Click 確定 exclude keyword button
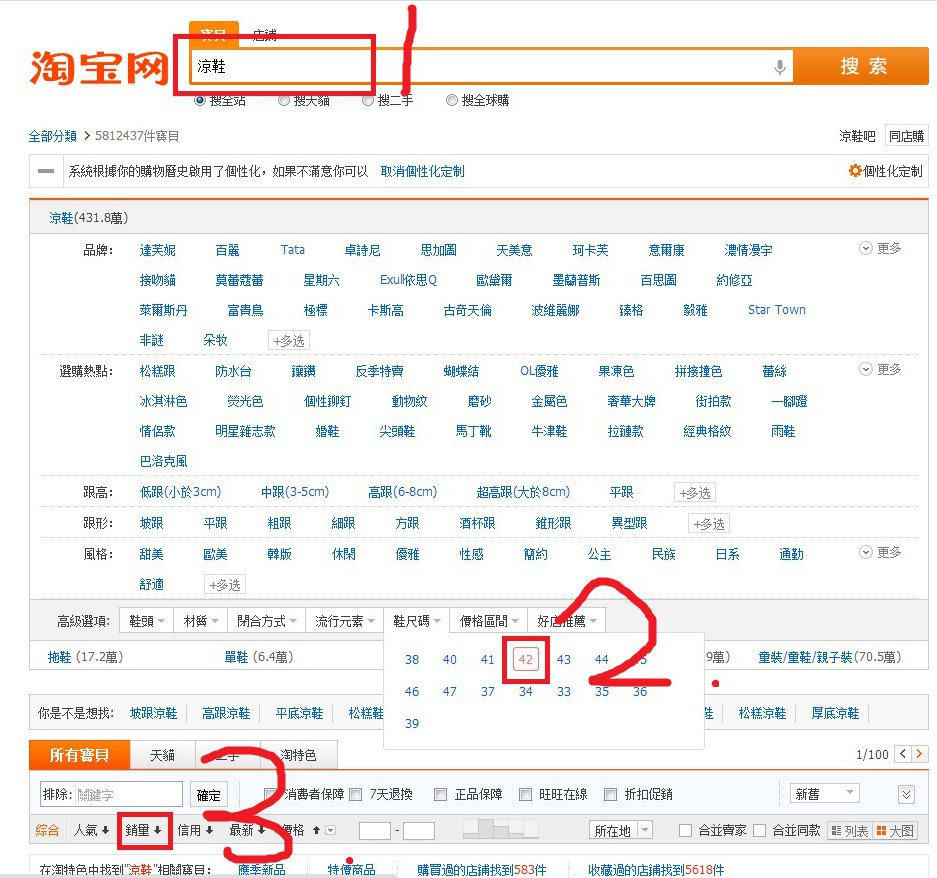This screenshot has height=878, width=937. (209, 795)
